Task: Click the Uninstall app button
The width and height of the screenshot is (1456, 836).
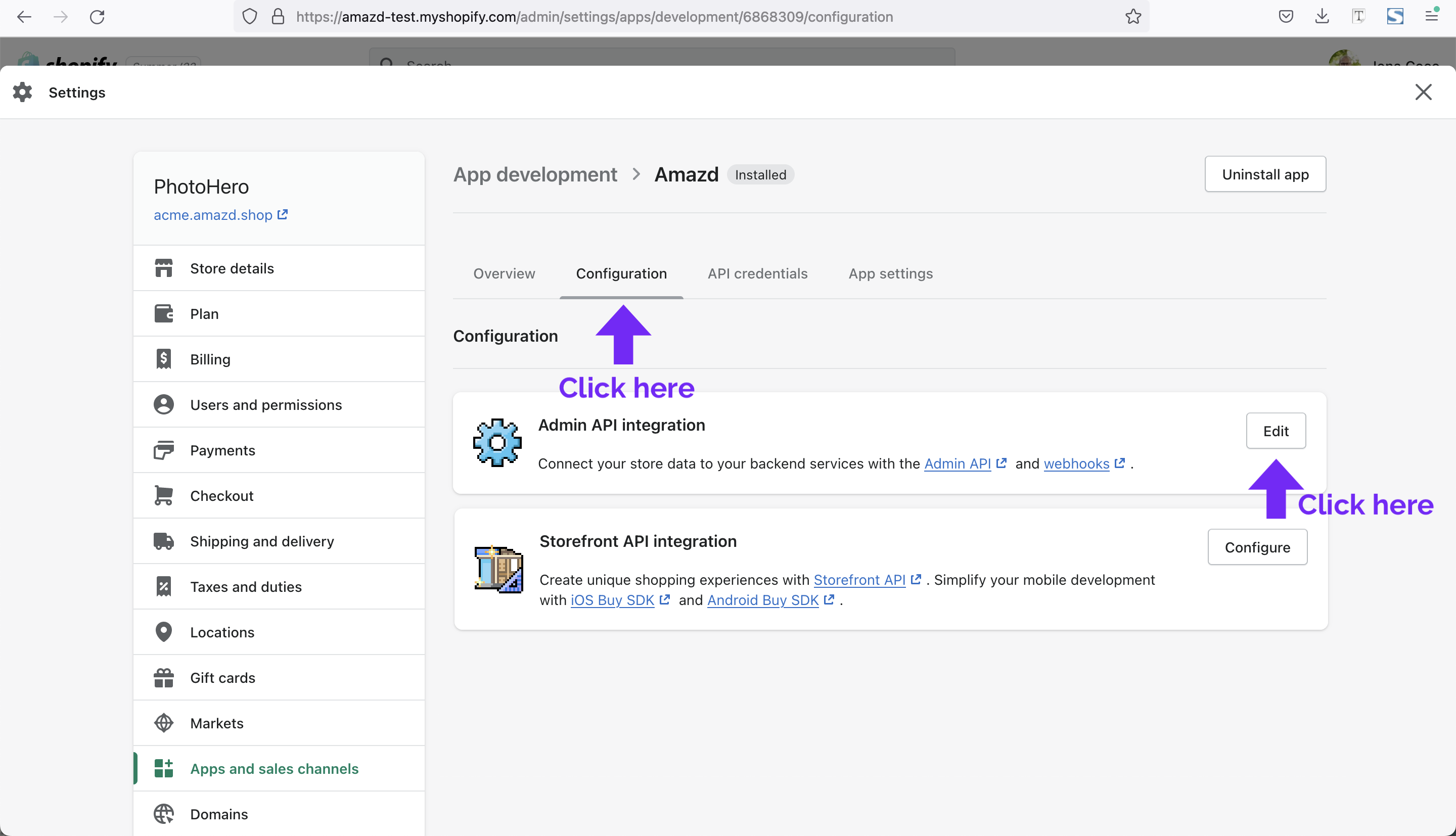Action: click(1265, 174)
